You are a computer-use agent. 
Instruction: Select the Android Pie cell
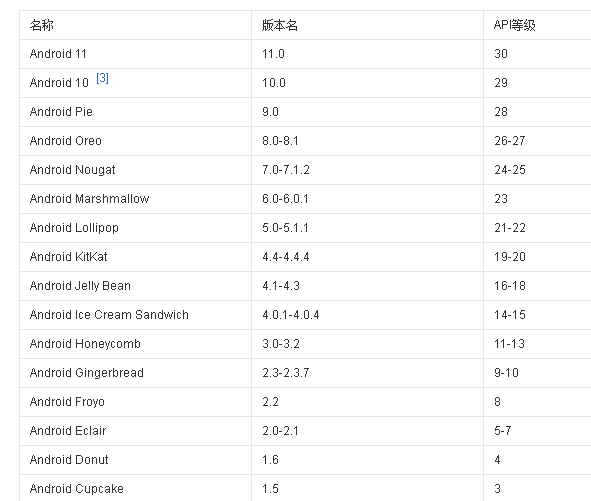click(135, 112)
